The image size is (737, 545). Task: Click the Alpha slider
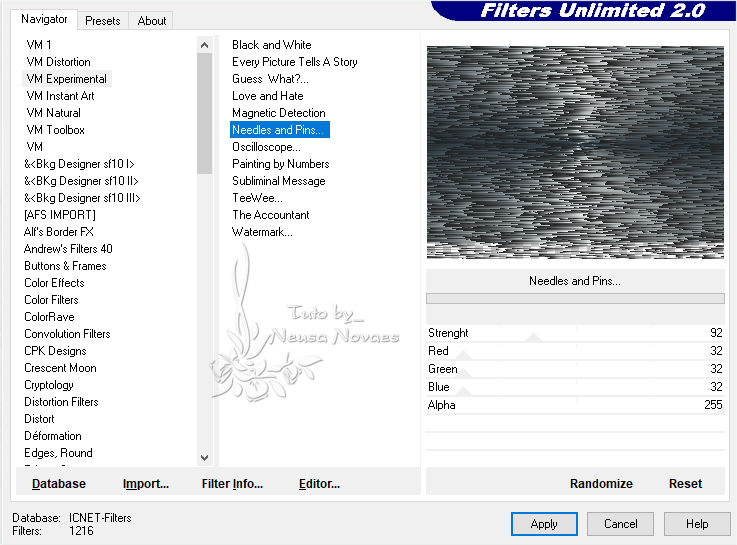coord(575,405)
